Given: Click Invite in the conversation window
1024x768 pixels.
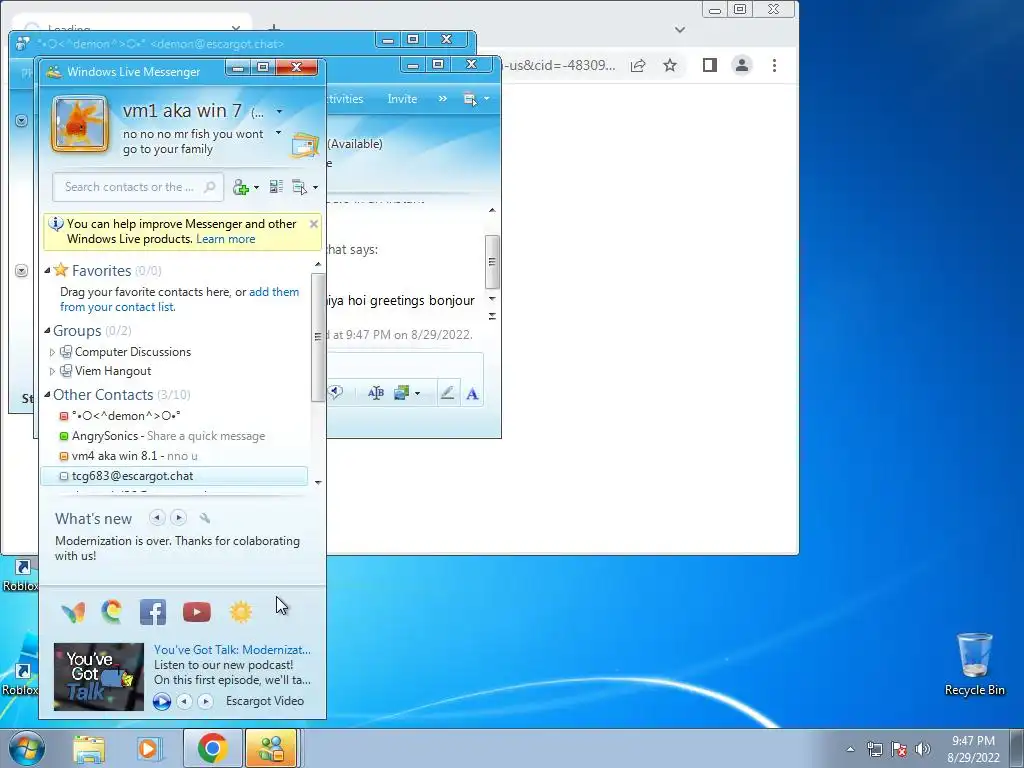Looking at the screenshot, I should (402, 99).
